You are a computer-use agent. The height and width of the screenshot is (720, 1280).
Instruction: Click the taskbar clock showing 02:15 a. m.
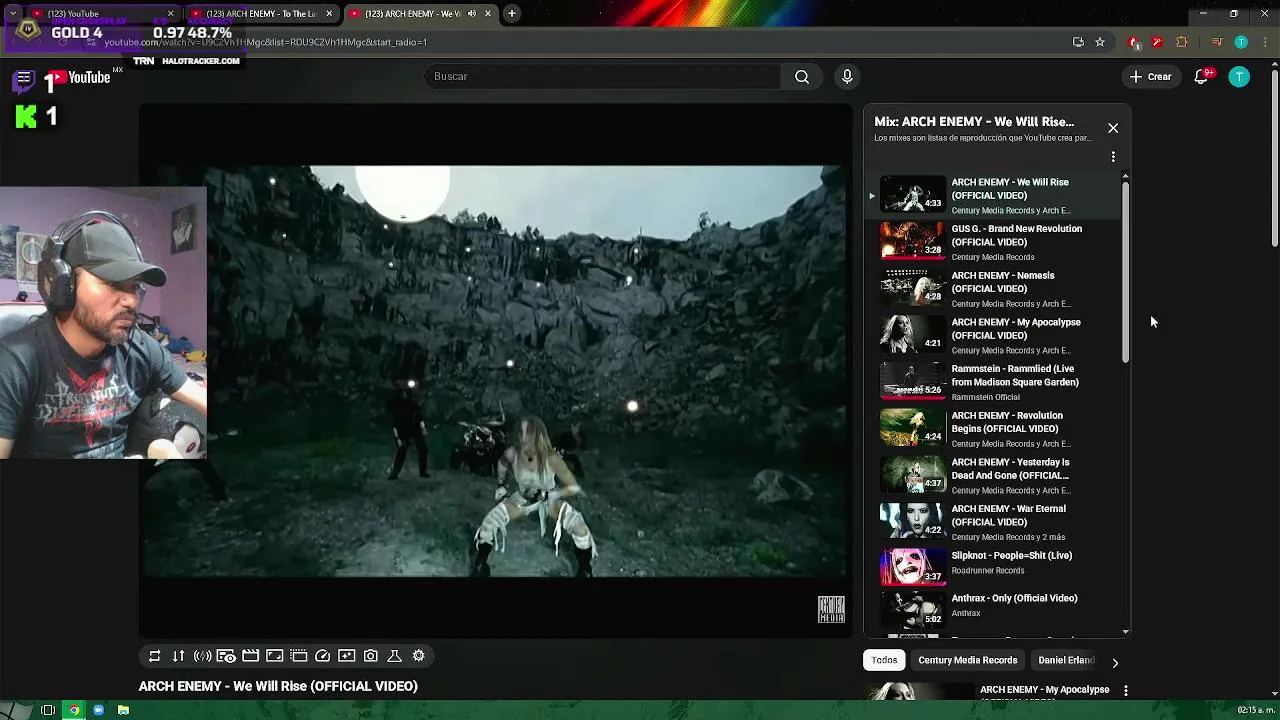coord(1255,710)
